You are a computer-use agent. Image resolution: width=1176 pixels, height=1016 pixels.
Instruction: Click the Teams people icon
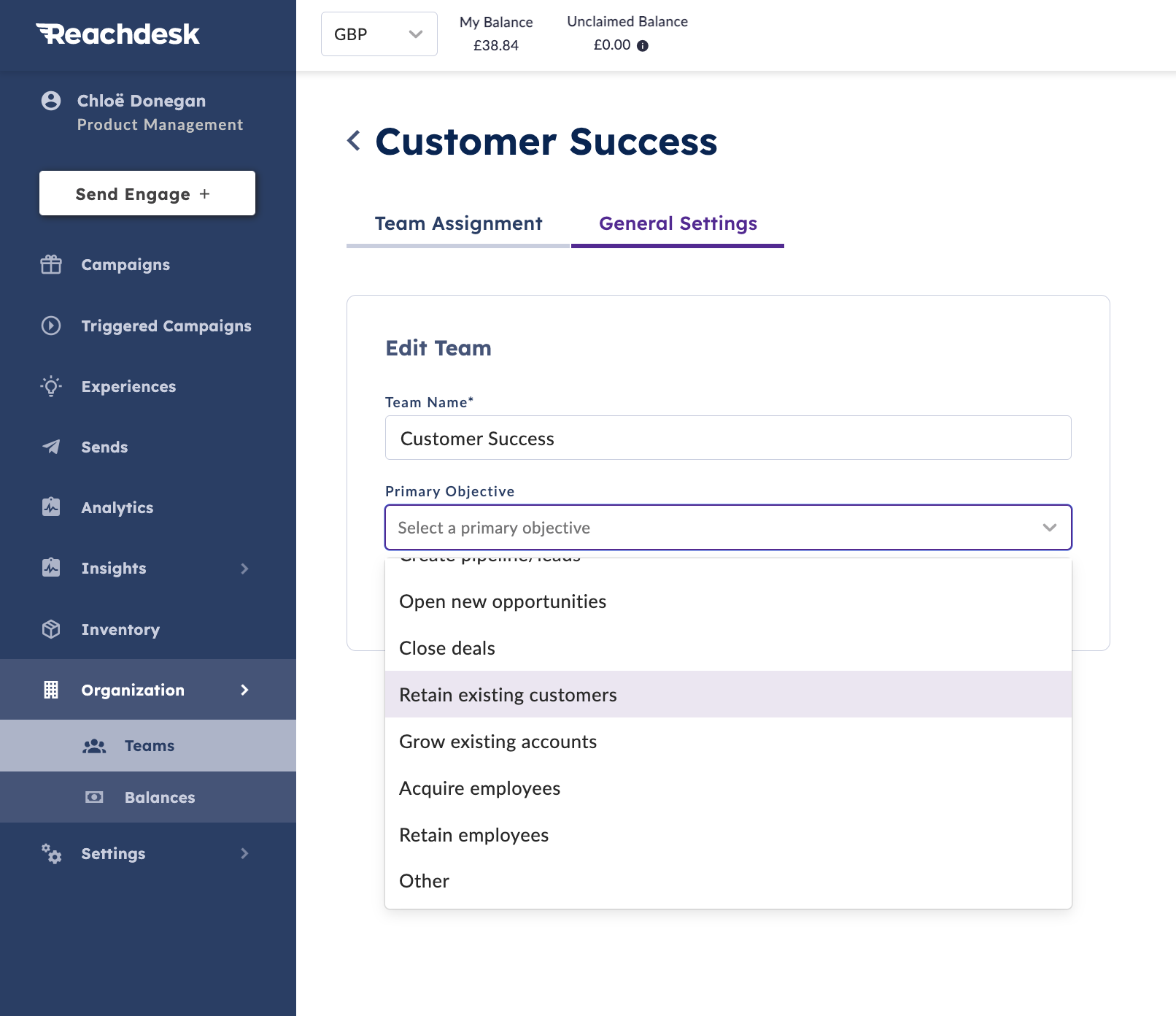tap(94, 746)
